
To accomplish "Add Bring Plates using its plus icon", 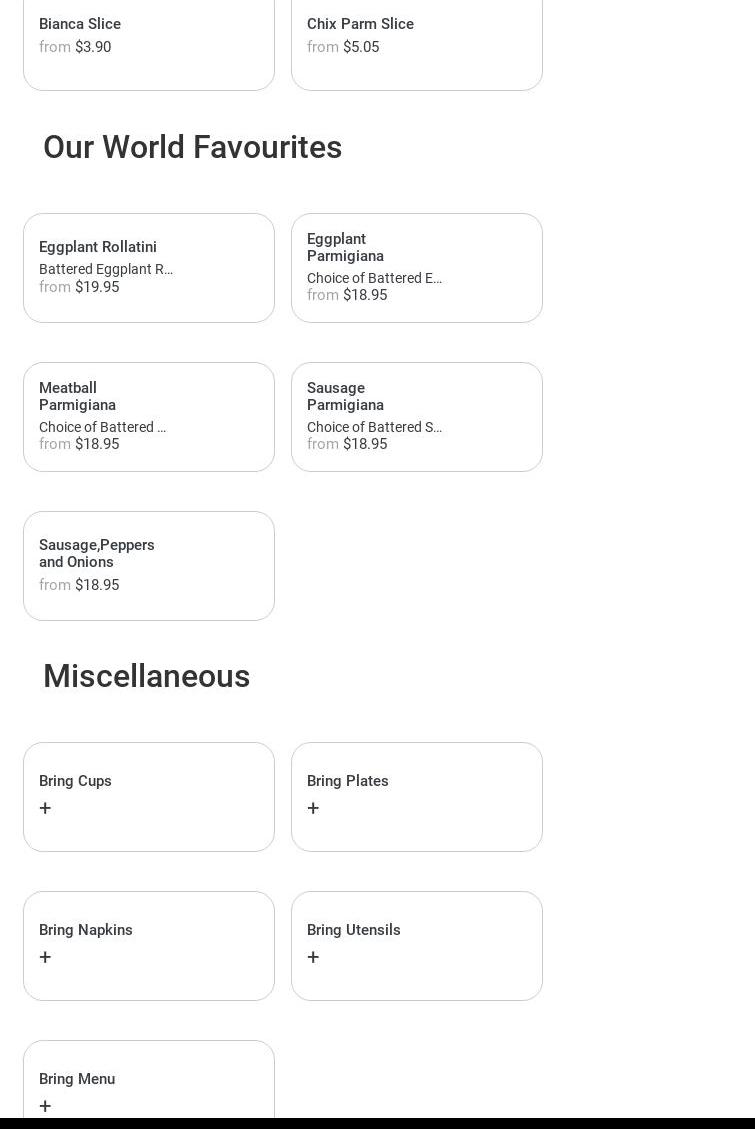I will [313, 808].
